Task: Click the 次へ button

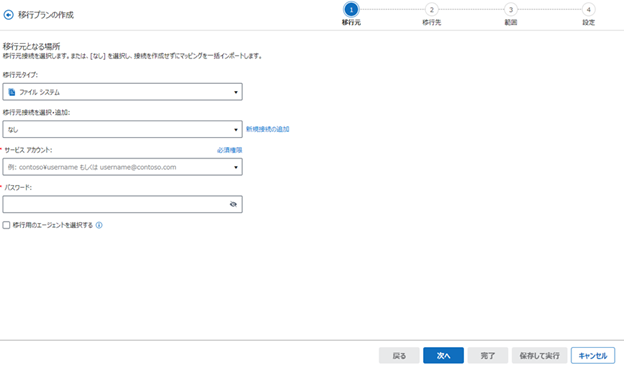Action: (443, 355)
